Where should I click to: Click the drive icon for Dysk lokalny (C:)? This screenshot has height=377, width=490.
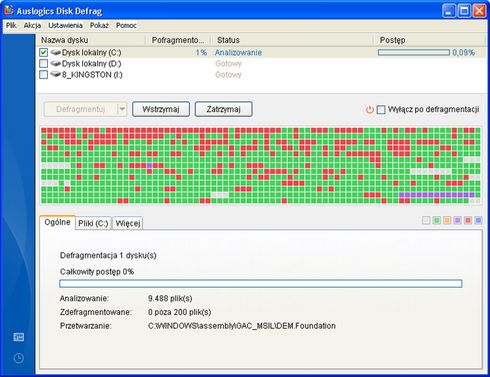click(56, 52)
